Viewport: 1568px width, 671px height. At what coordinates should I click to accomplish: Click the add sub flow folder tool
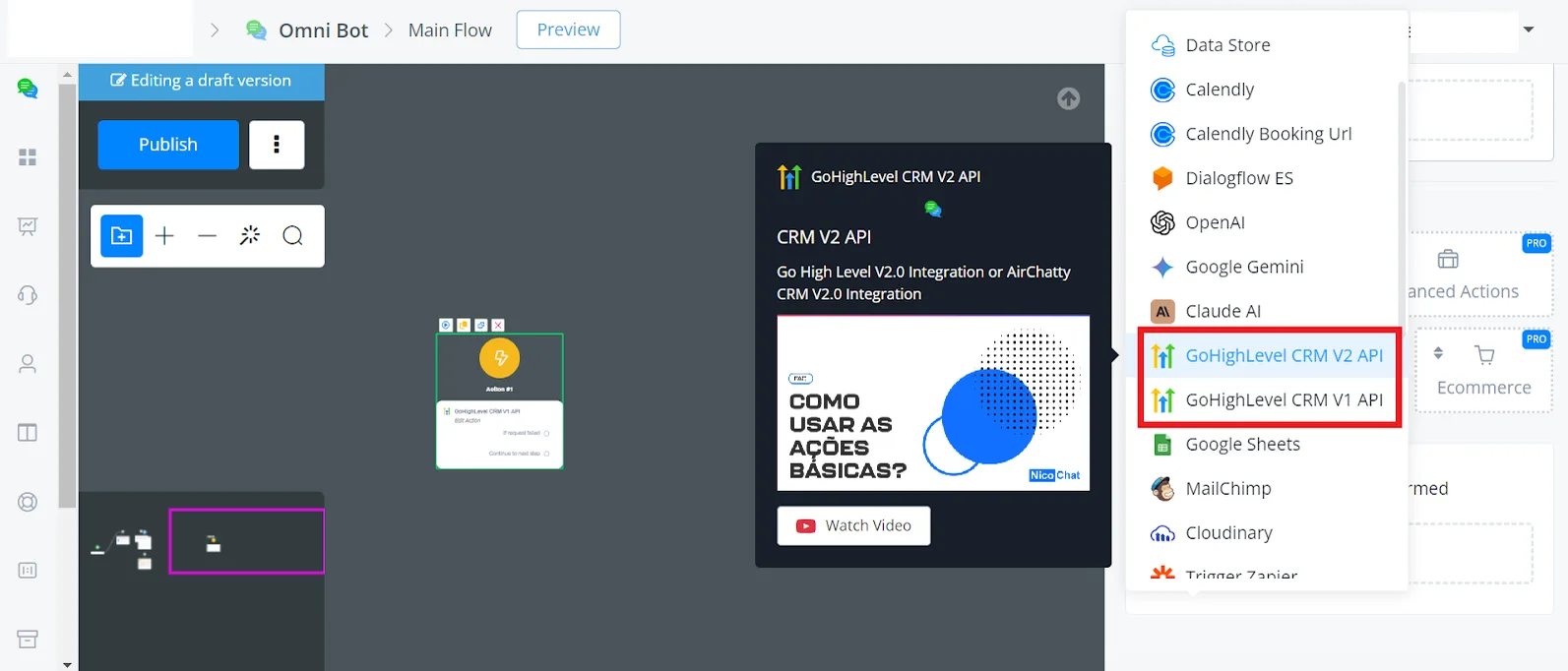tap(122, 236)
